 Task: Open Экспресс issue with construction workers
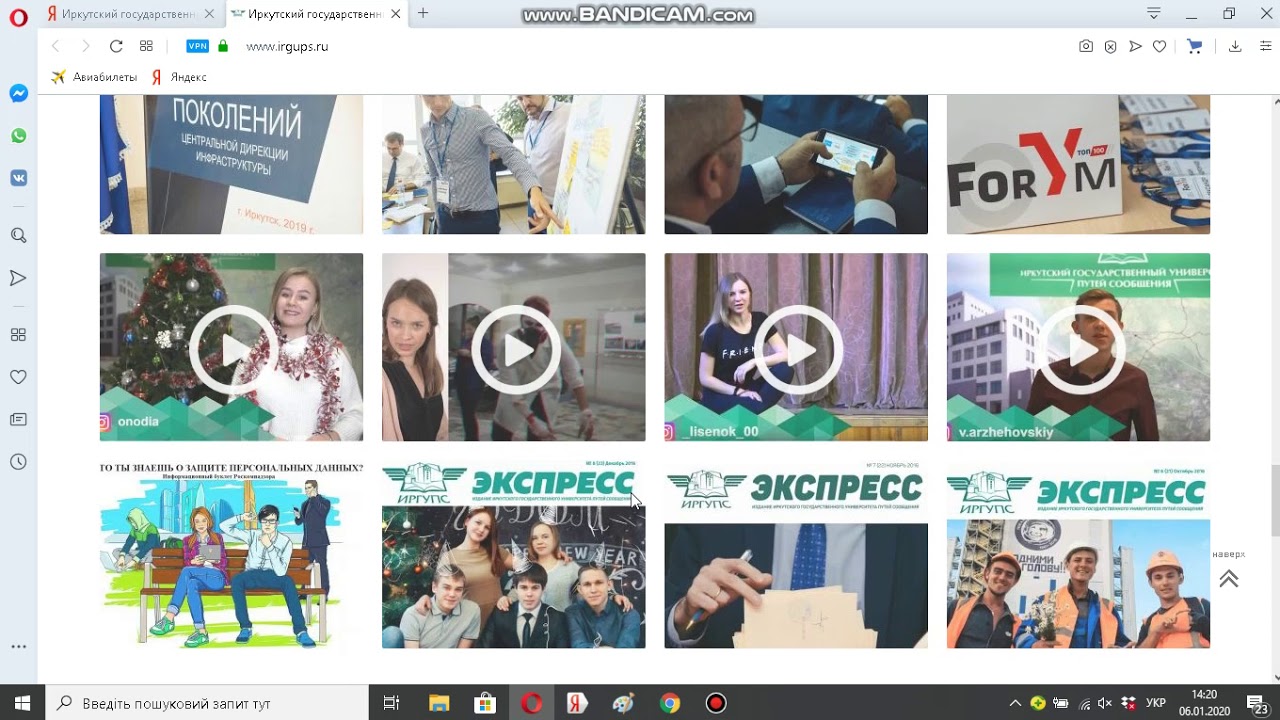click(x=1078, y=555)
